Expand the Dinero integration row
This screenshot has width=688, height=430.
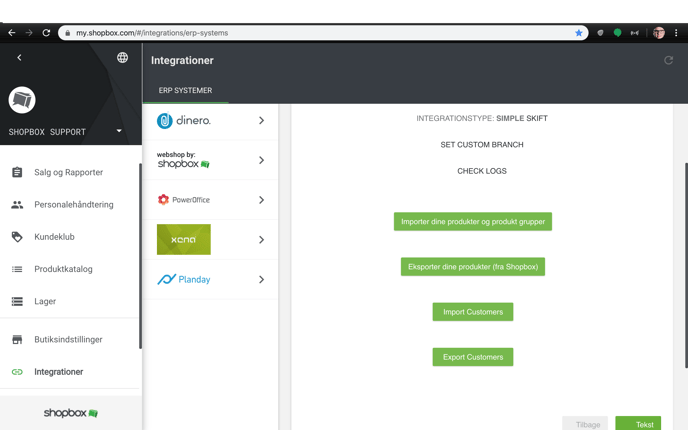tap(261, 121)
